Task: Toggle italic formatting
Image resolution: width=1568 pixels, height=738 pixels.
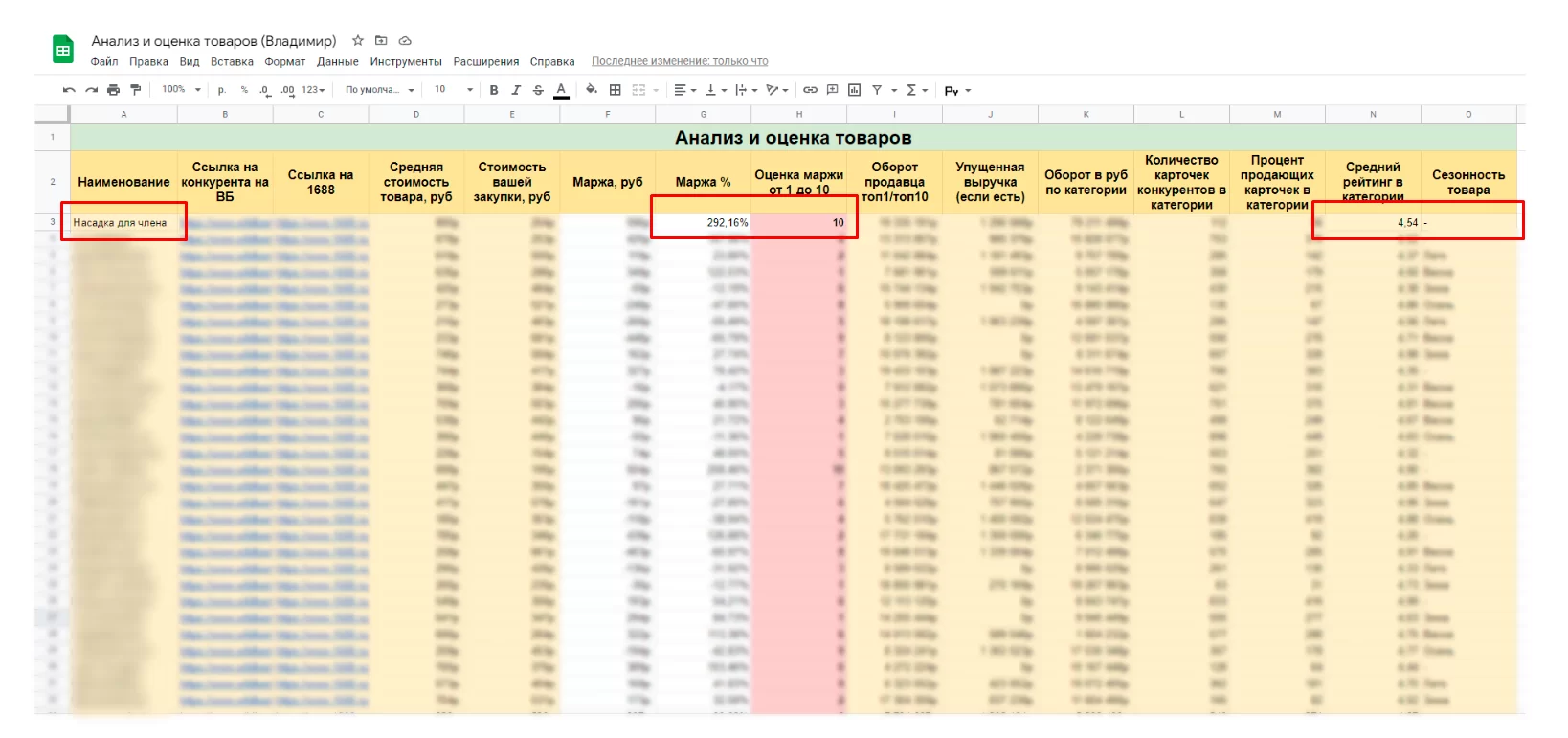Action: [516, 90]
